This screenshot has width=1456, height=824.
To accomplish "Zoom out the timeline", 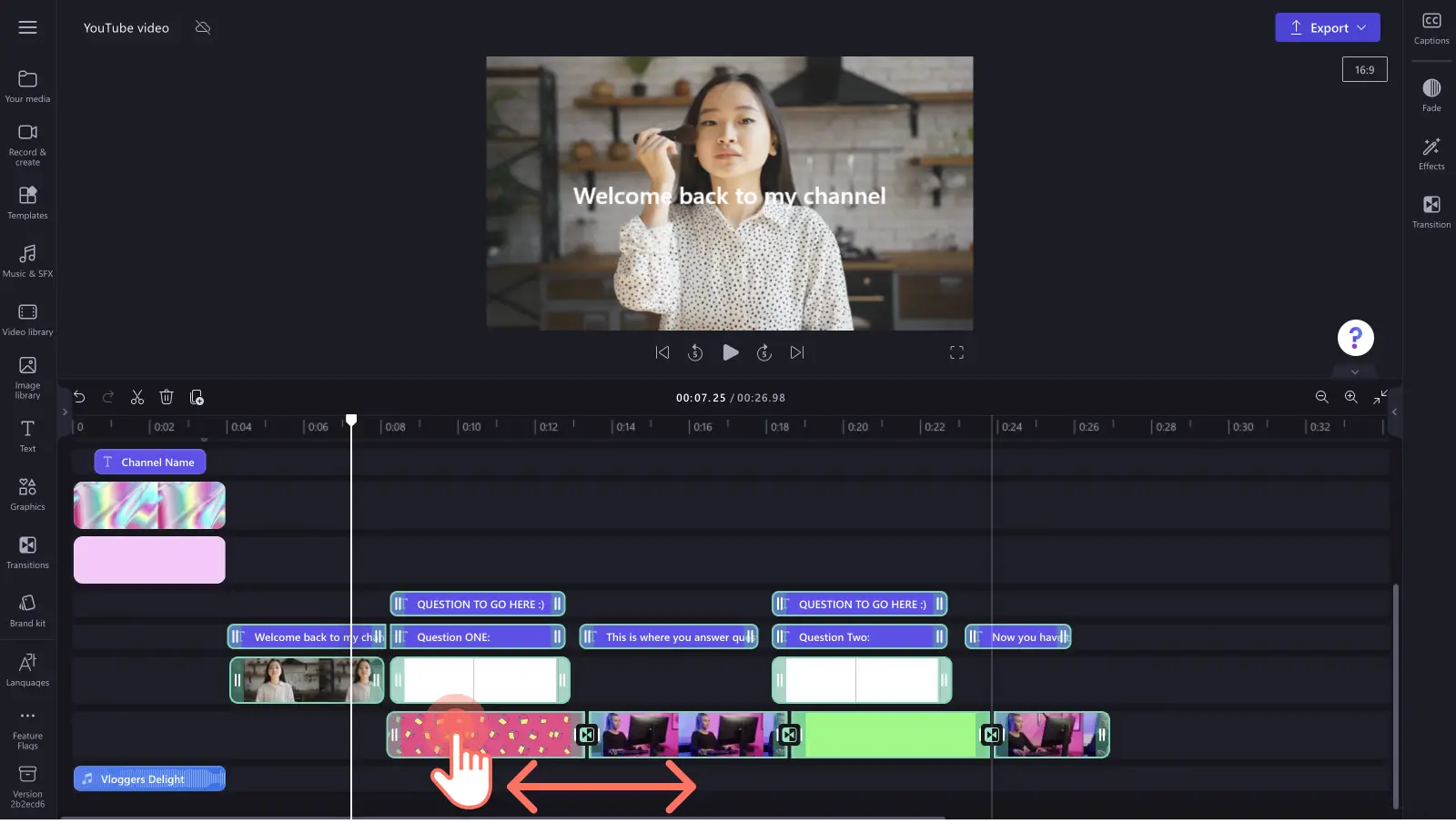I will pyautogui.click(x=1322, y=397).
